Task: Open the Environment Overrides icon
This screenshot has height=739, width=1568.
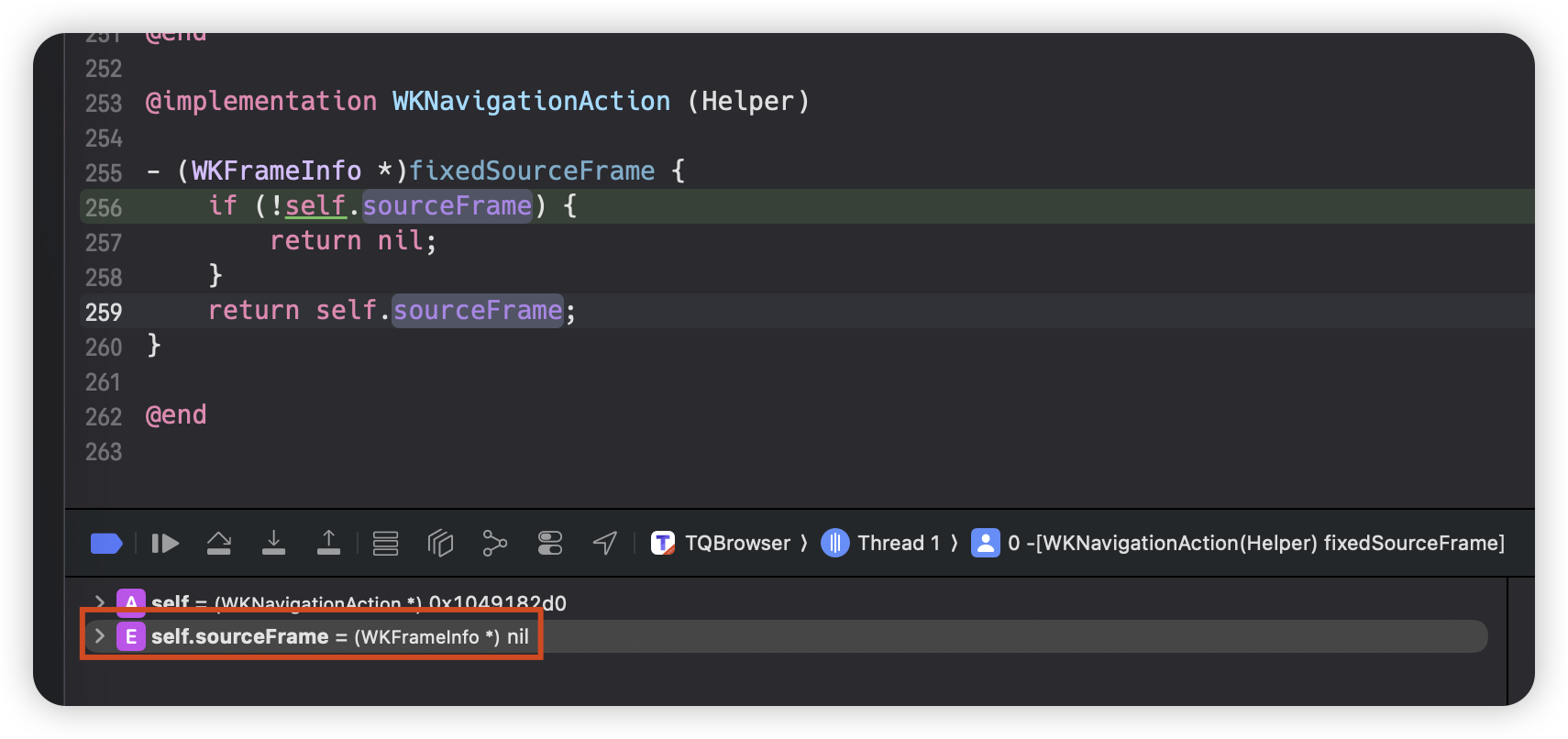Action: tap(550, 544)
